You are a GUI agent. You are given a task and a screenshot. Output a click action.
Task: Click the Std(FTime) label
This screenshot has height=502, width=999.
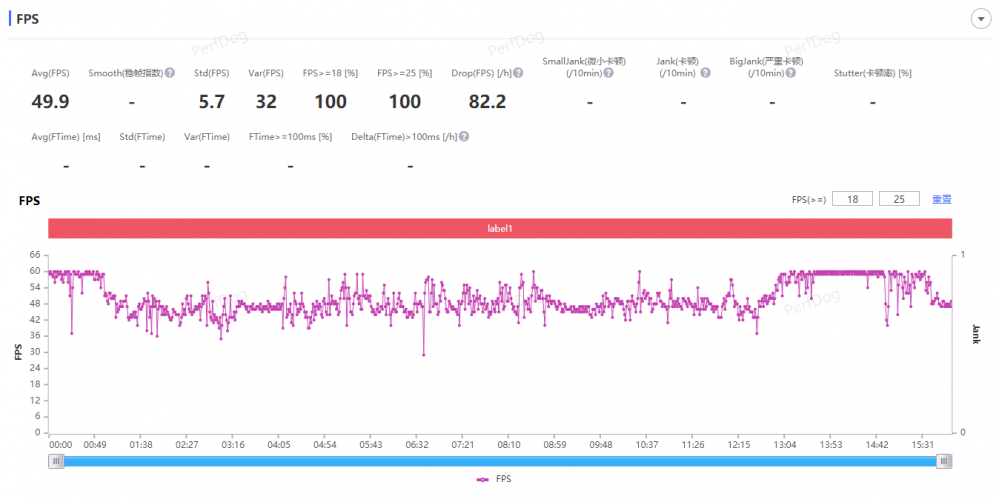[x=142, y=137]
